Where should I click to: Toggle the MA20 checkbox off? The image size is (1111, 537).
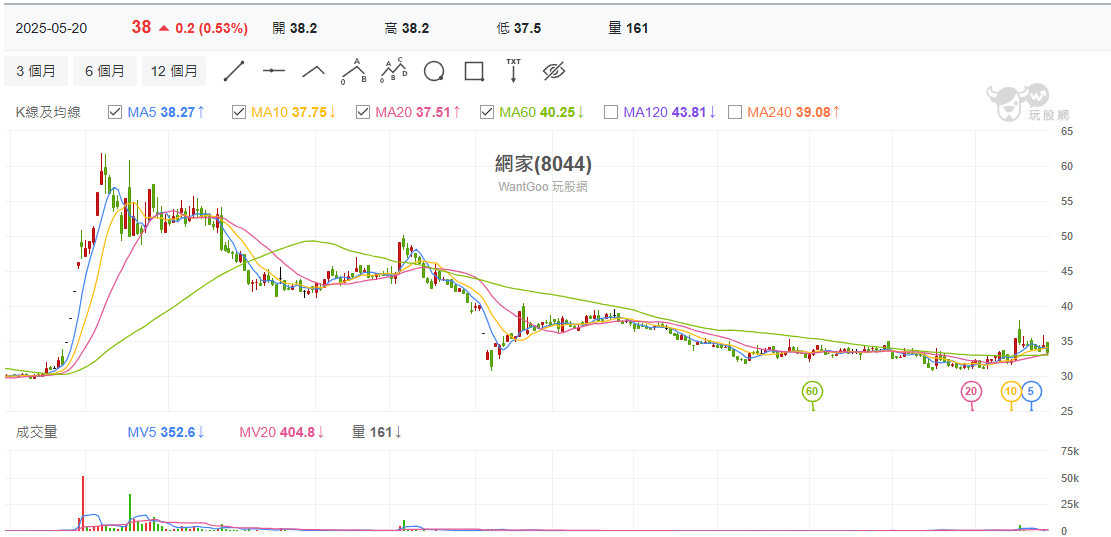click(x=363, y=112)
